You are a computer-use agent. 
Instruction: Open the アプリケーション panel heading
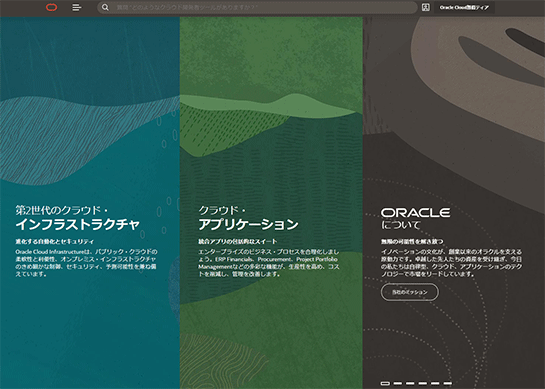click(248, 224)
